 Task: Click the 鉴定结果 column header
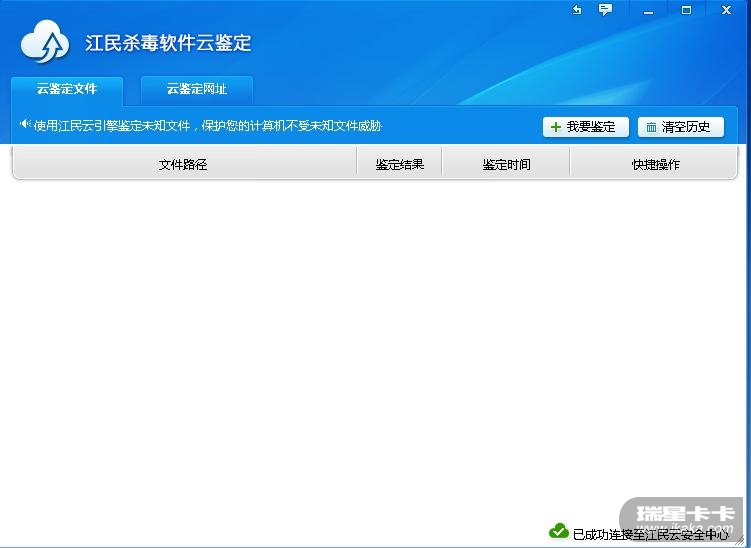[399, 164]
